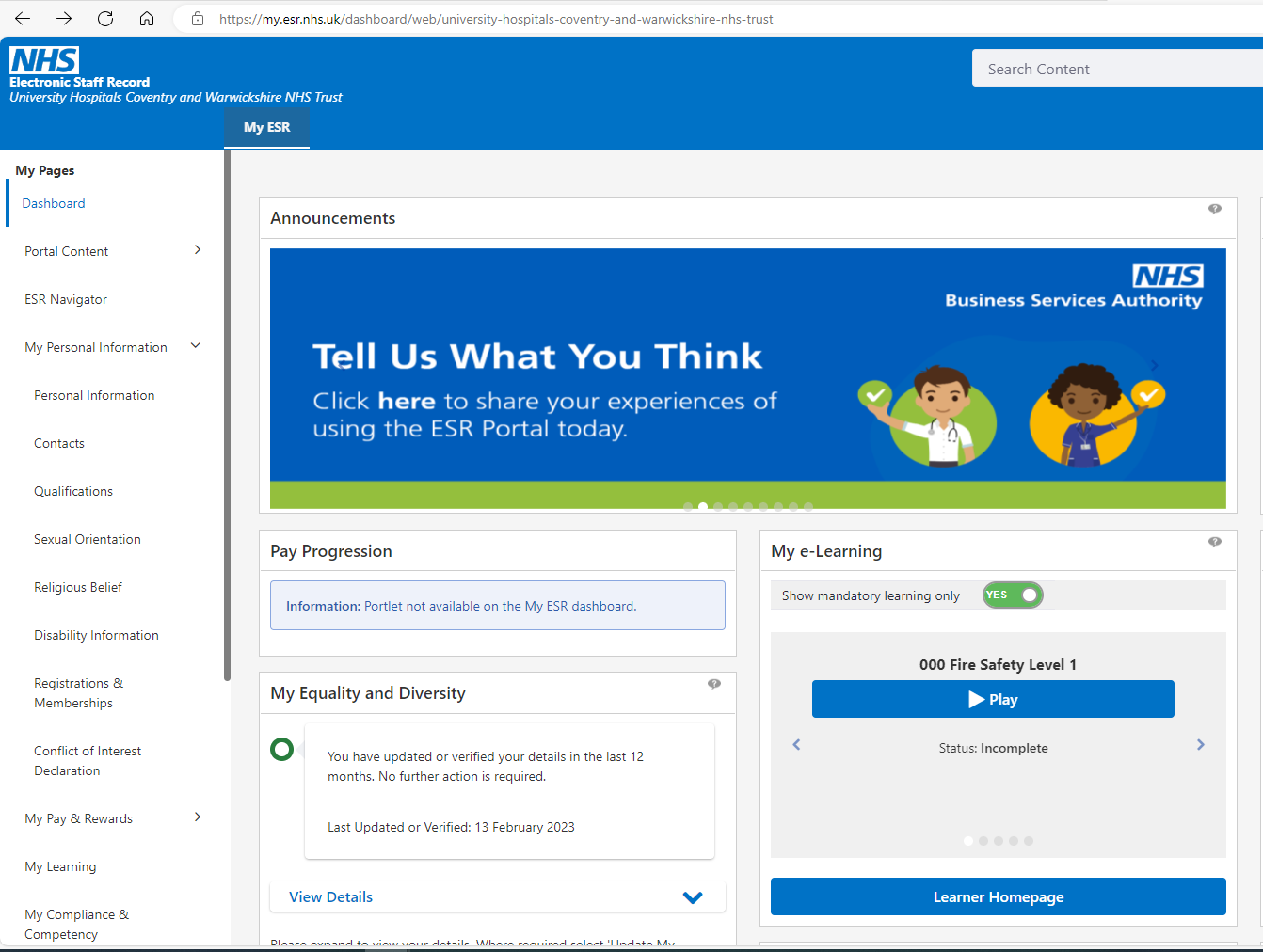Expand Portal Content menu chevron
This screenshot has height=952, width=1263.
197,250
